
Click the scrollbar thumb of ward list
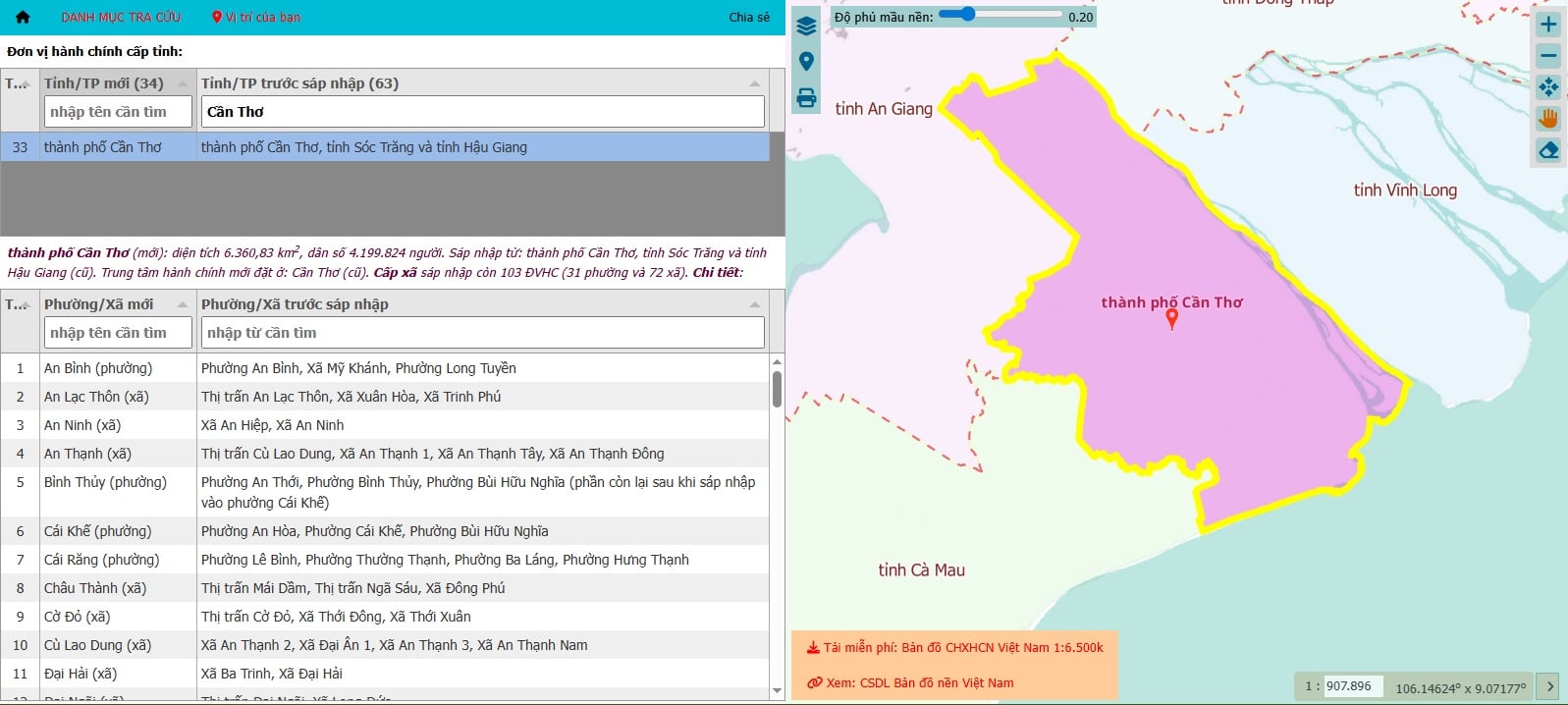click(x=777, y=389)
